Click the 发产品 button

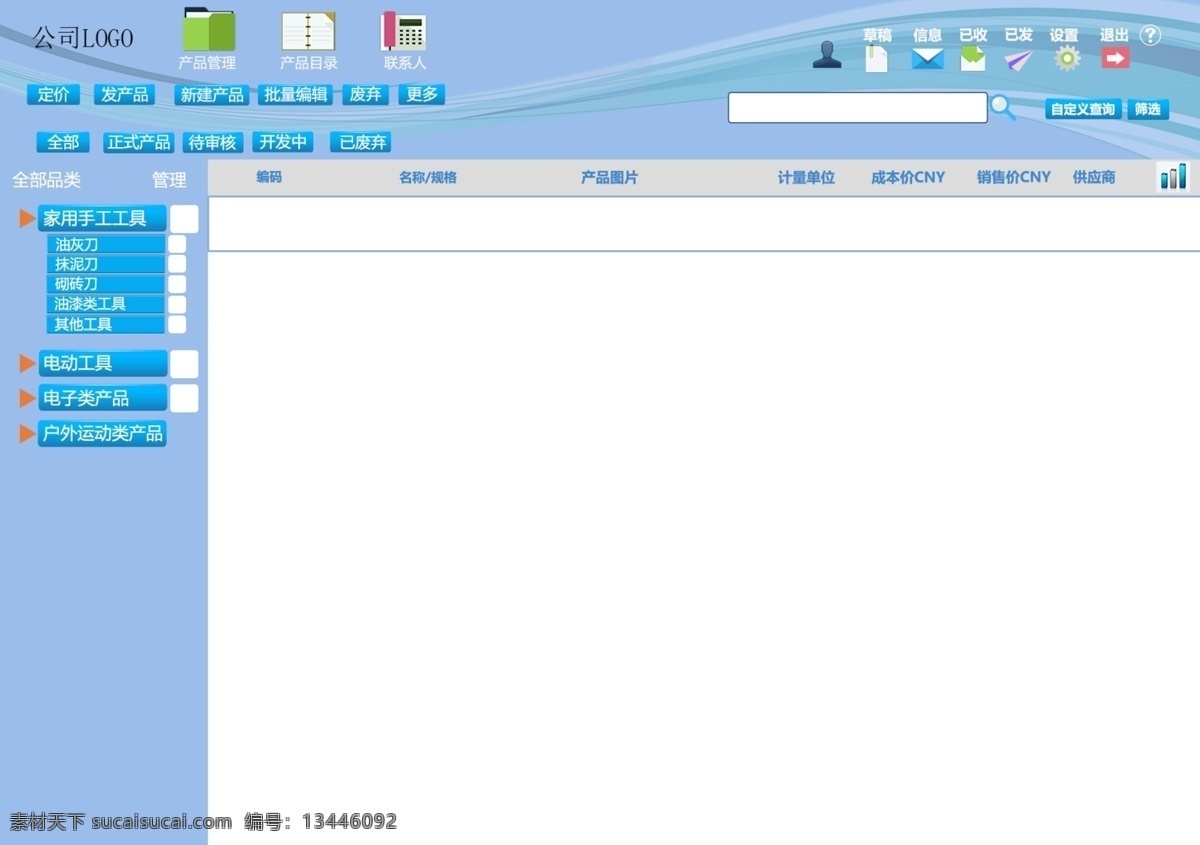[x=125, y=94]
